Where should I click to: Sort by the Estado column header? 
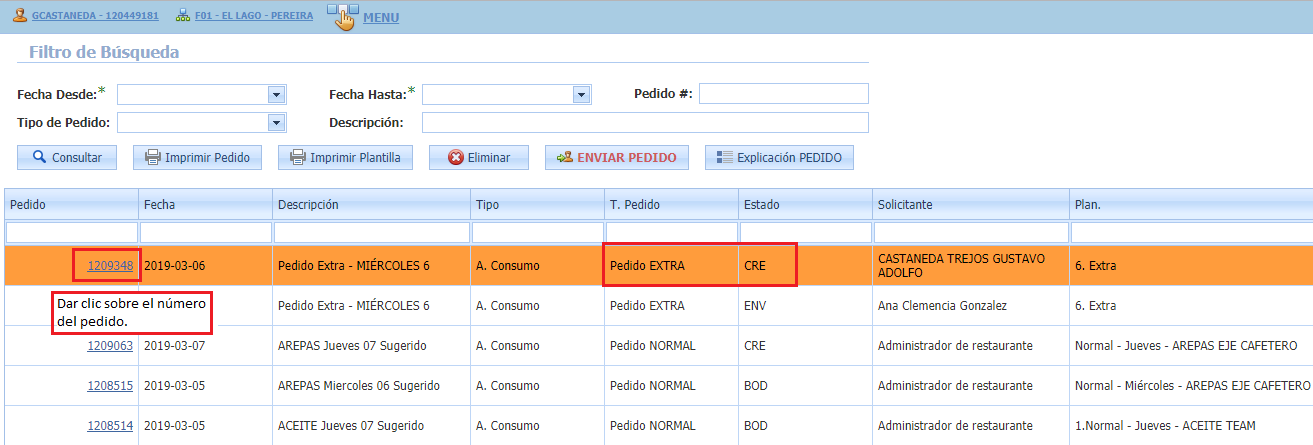[x=805, y=204]
